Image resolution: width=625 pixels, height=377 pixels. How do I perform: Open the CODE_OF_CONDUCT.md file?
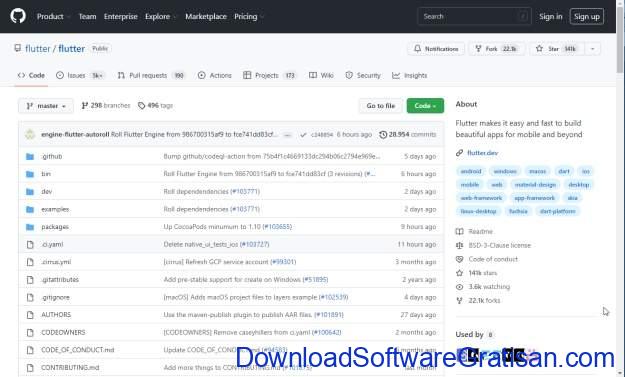77,350
